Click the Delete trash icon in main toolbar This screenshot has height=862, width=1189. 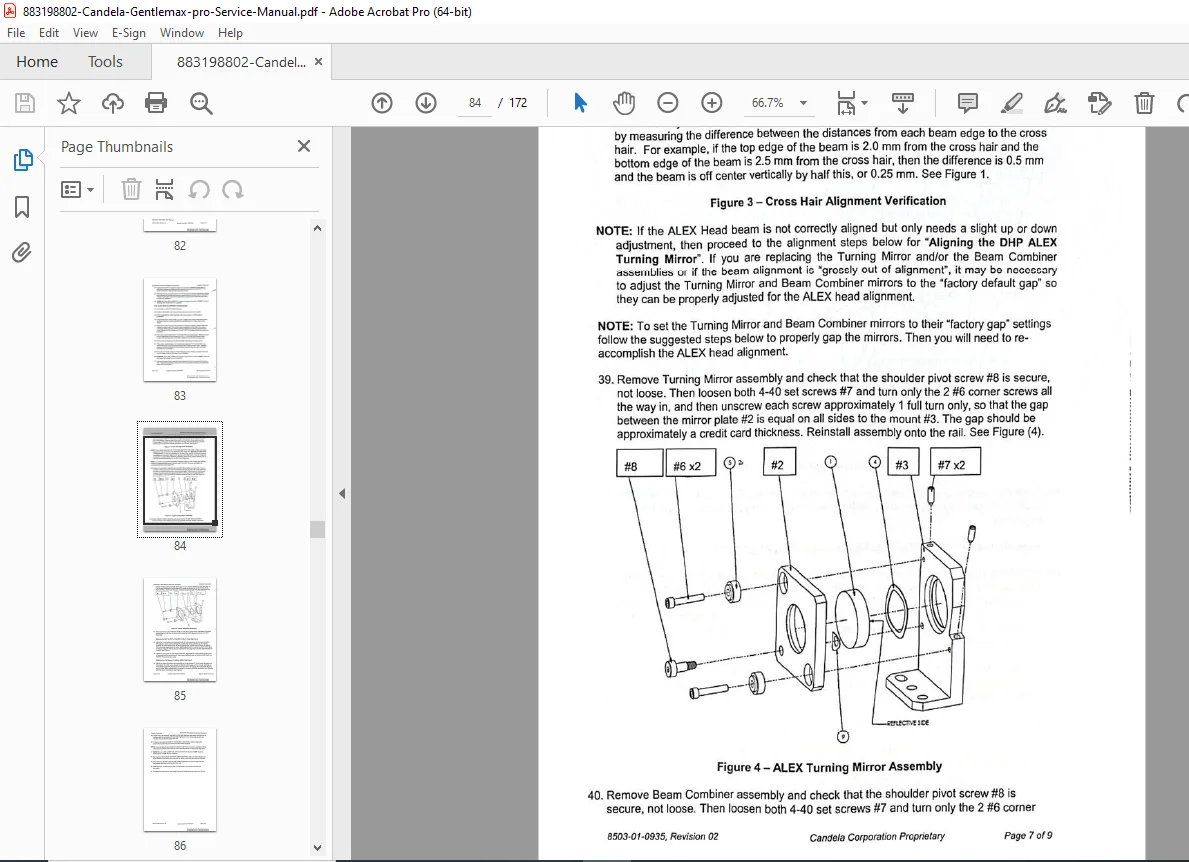click(1144, 103)
